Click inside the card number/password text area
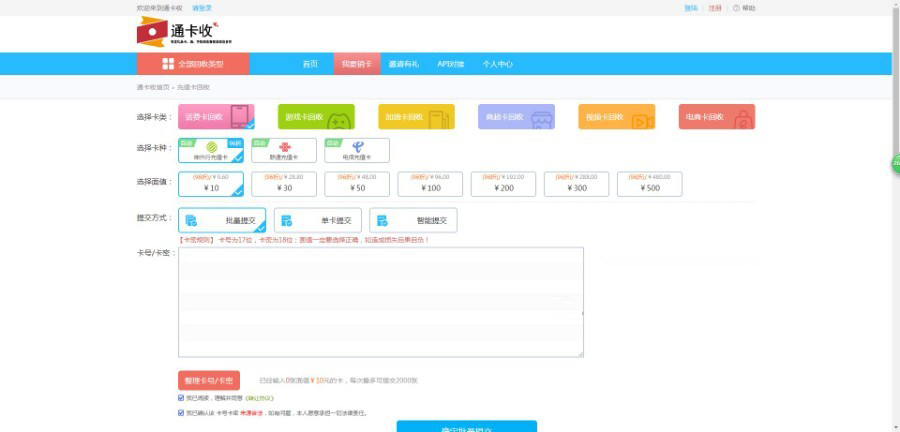Viewport: 900px width, 432px height. pyautogui.click(x=380, y=302)
